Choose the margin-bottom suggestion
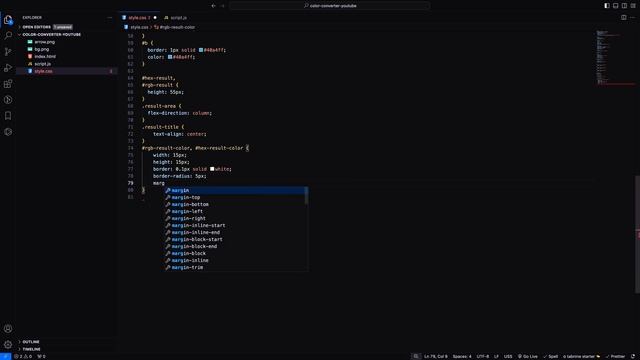640x360 pixels. tap(235, 204)
